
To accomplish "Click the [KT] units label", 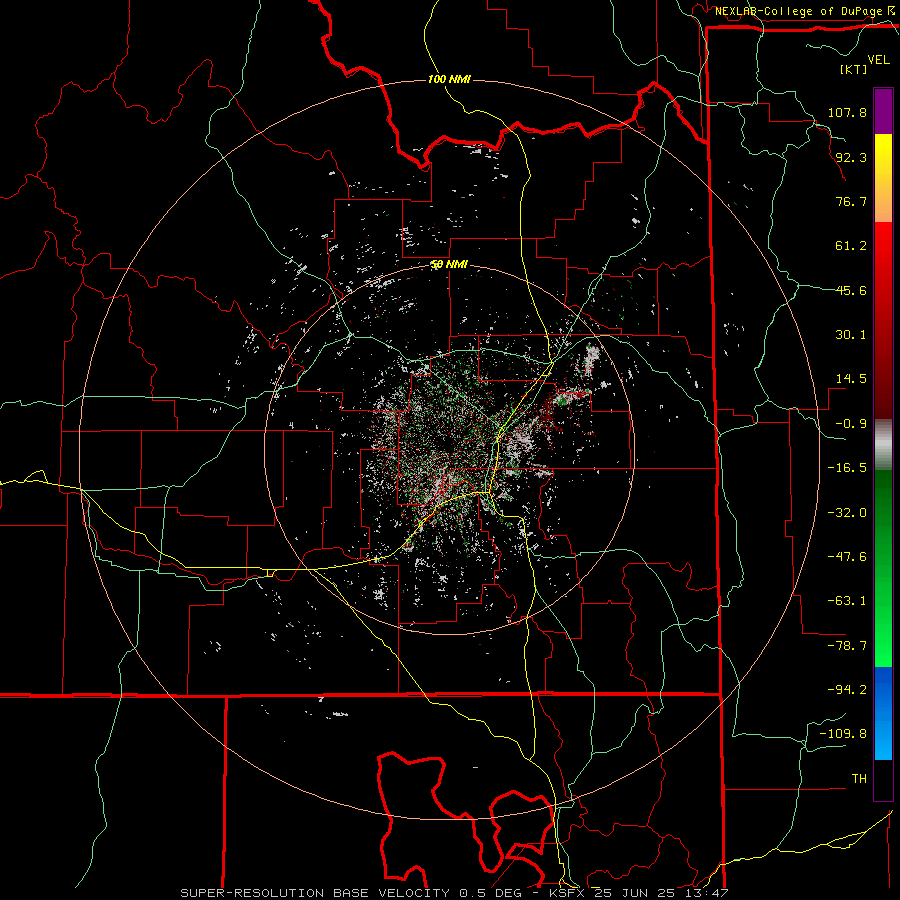I will pyautogui.click(x=854, y=69).
